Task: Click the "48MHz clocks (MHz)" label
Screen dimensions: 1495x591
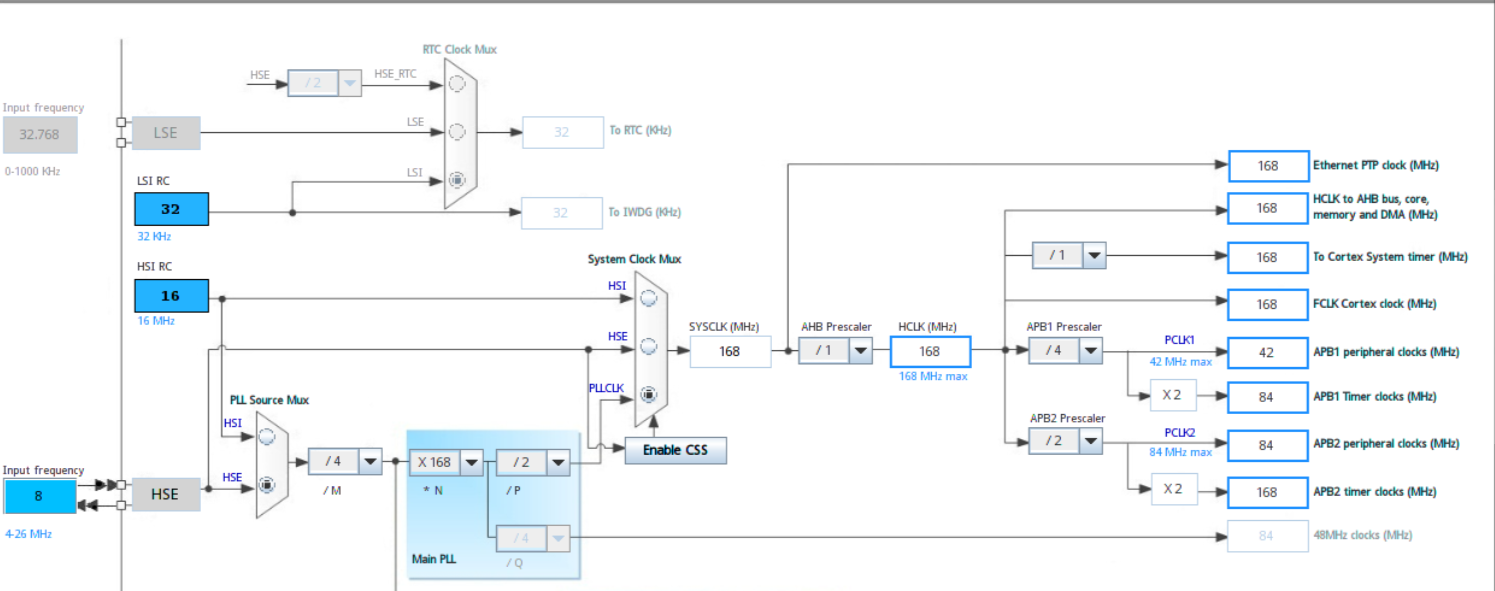Action: 1363,535
